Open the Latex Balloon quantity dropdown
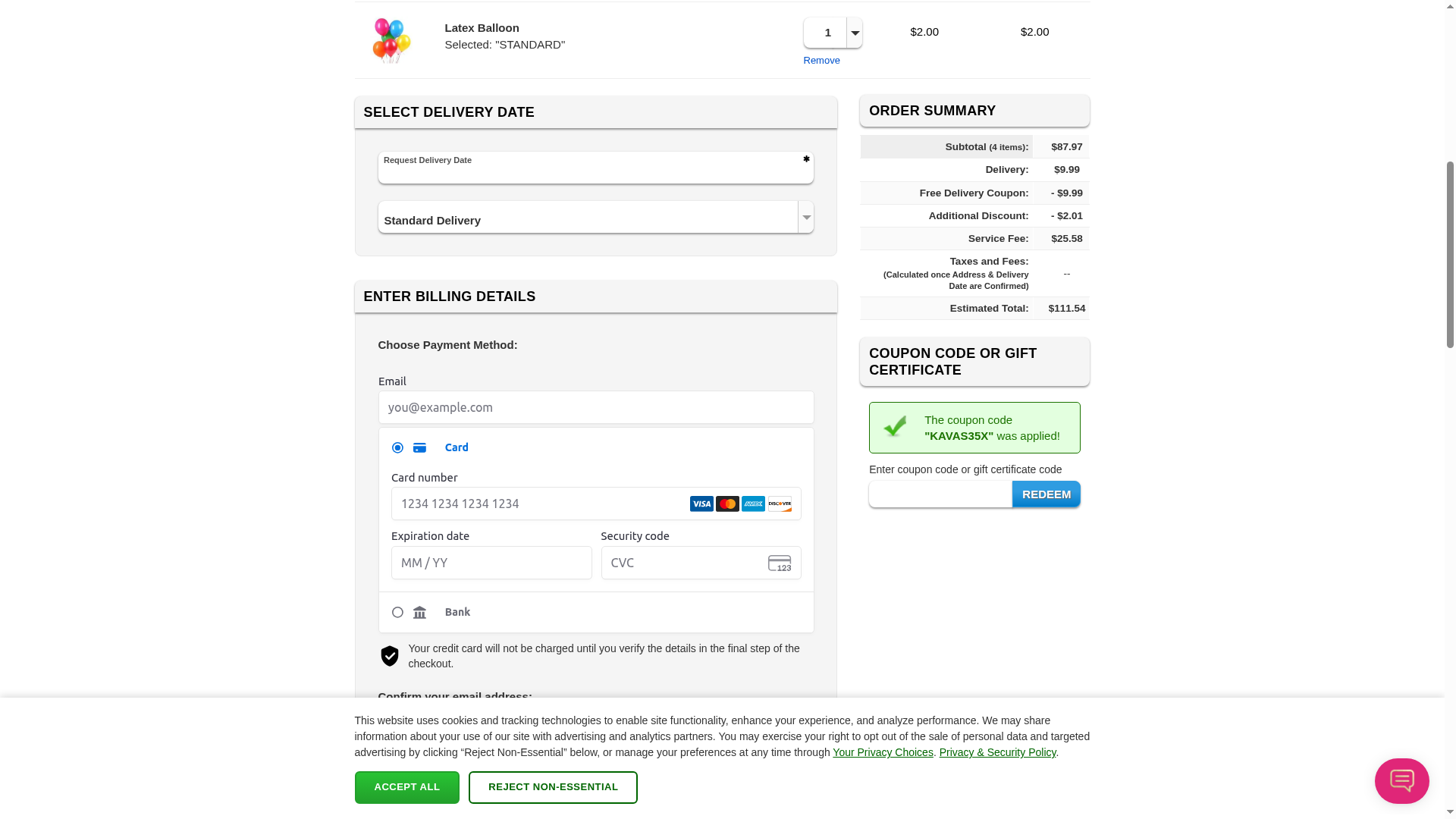This screenshot has height=819, width=1456. (855, 33)
